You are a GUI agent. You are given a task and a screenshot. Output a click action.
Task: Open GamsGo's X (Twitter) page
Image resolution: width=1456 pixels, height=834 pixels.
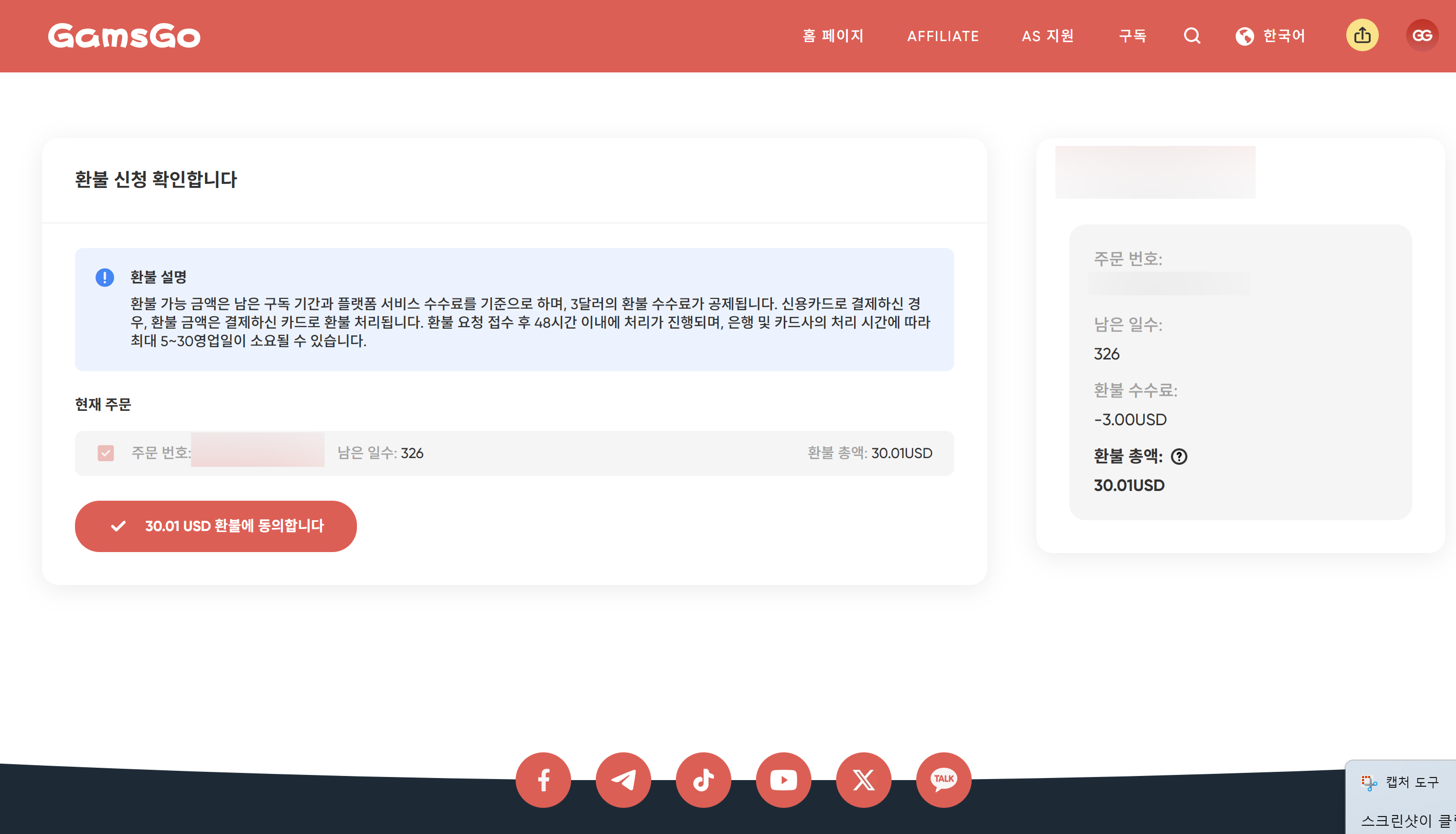pyautogui.click(x=863, y=779)
